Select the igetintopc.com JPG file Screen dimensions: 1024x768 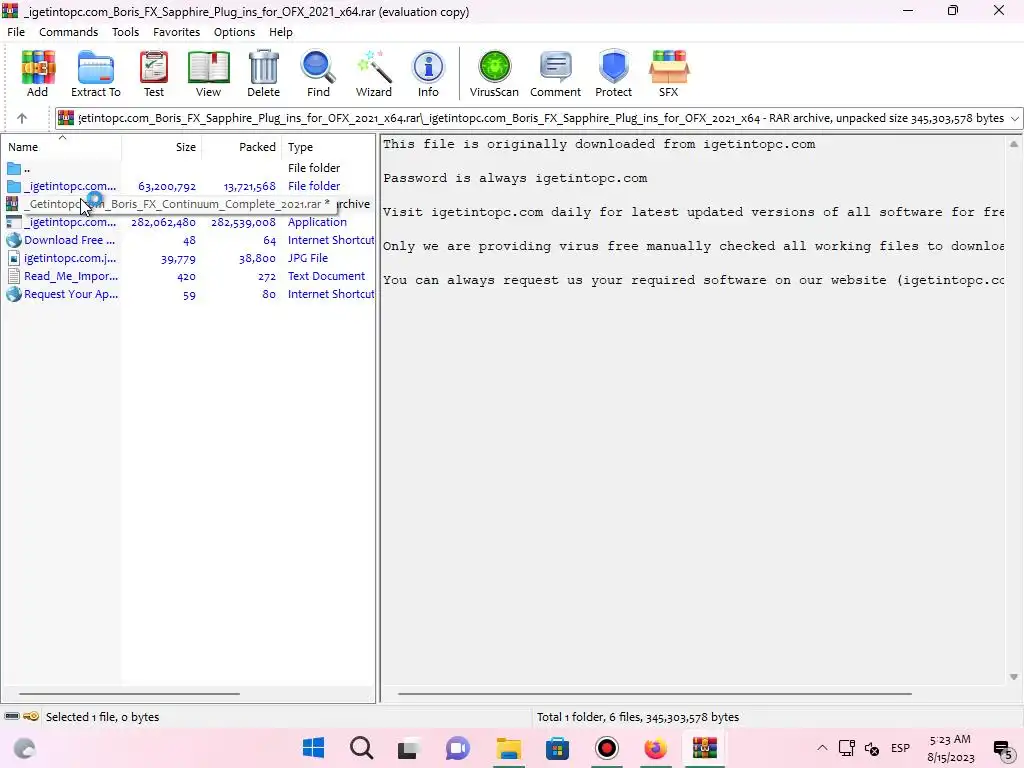[188, 258]
